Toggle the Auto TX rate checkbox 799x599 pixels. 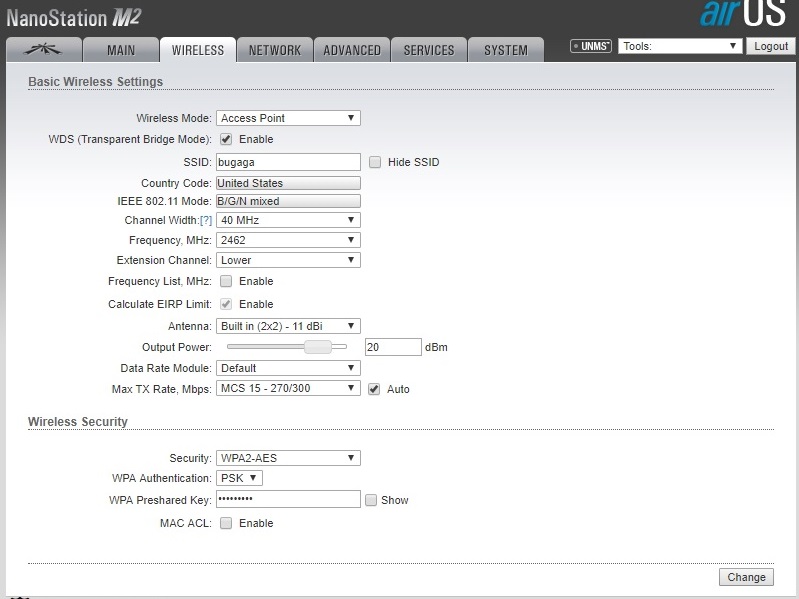coord(374,389)
